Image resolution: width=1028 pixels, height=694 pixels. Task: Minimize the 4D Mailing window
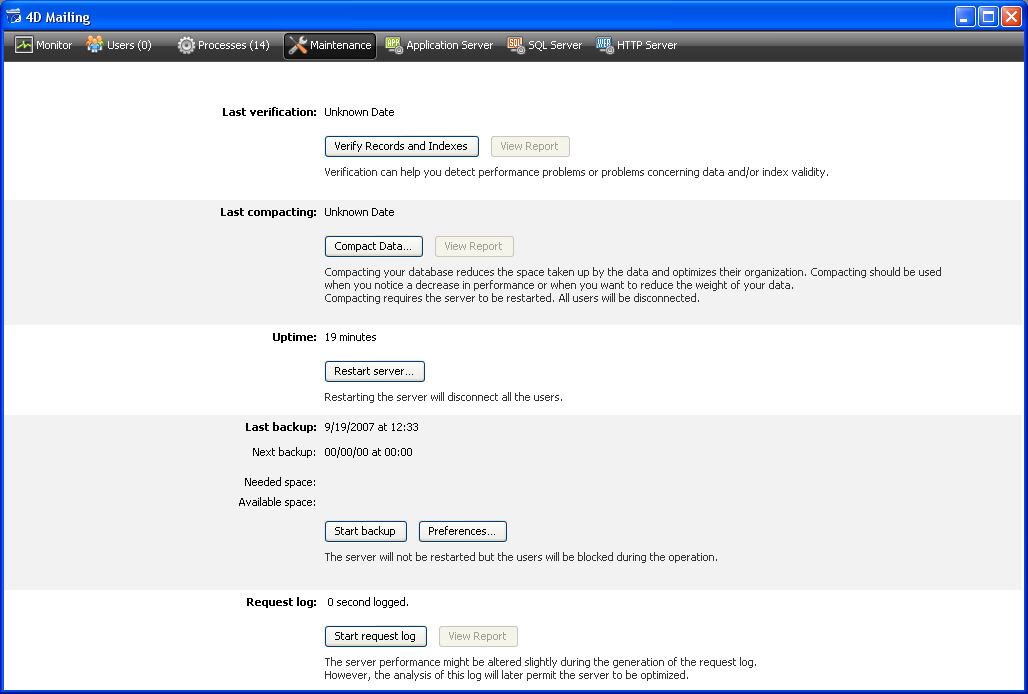coord(964,16)
